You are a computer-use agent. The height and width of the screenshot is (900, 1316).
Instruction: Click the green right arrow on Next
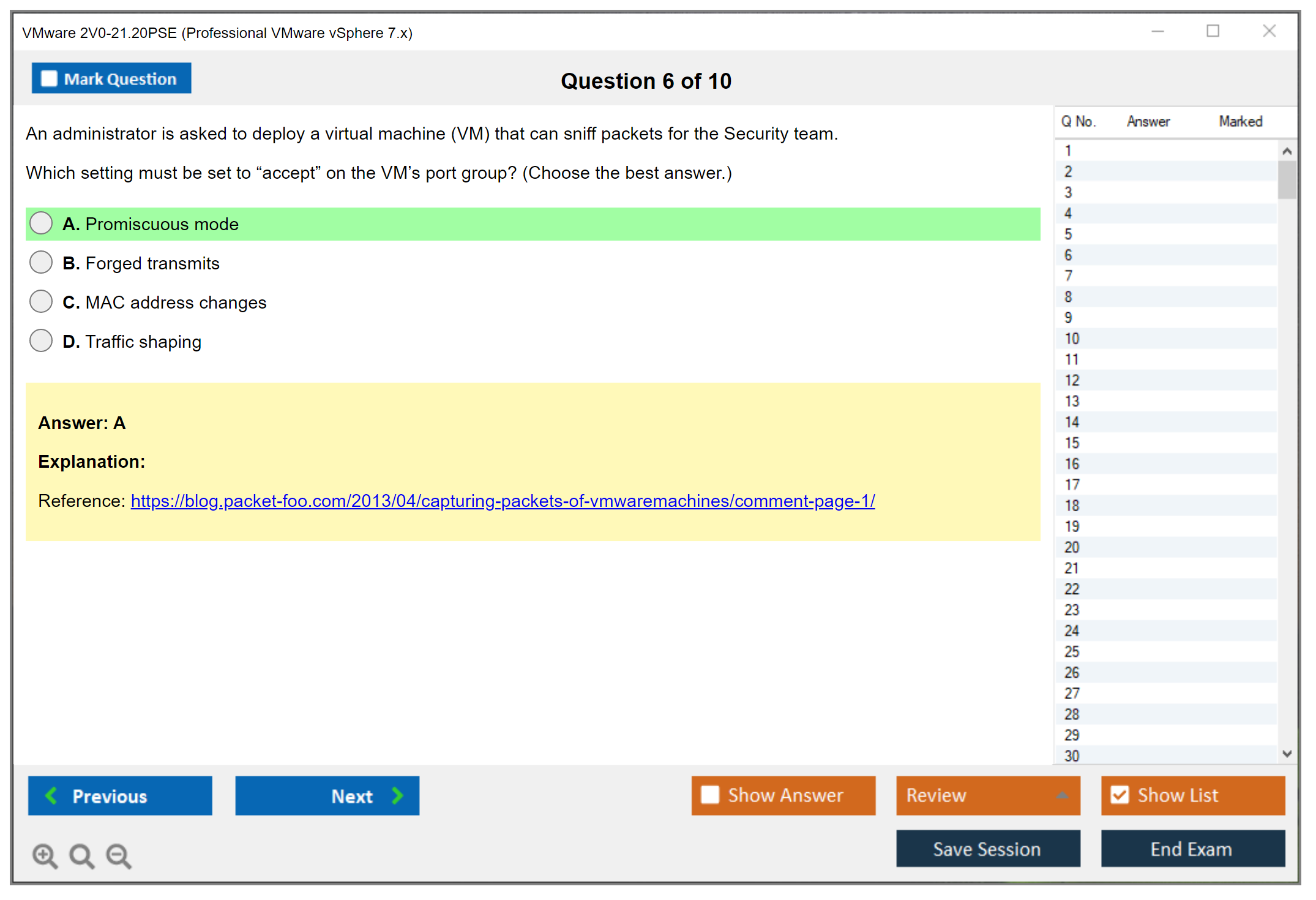click(x=397, y=795)
